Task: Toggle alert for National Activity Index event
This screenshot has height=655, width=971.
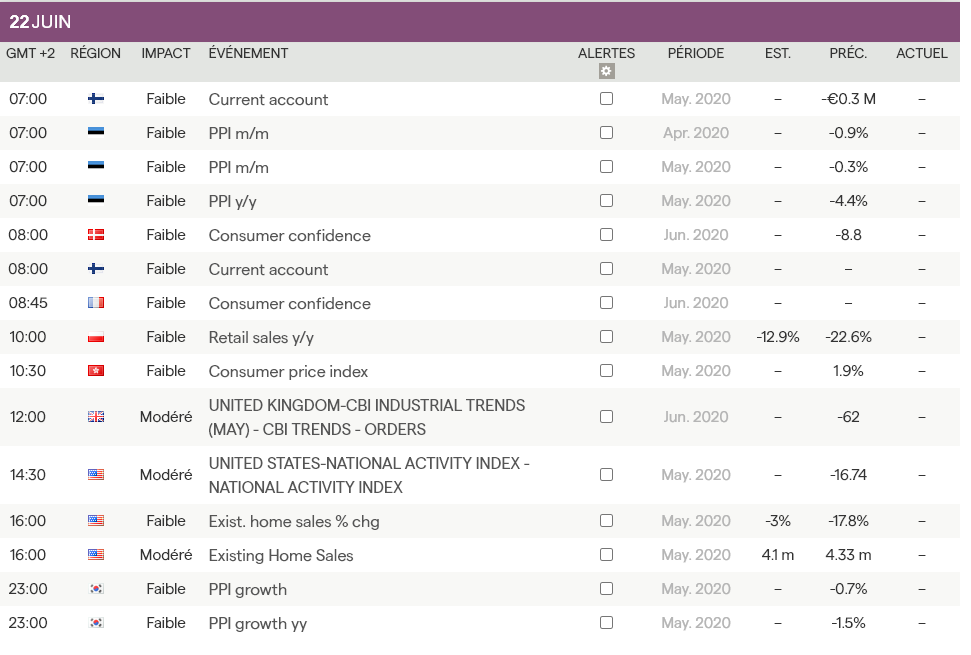Action: (606, 475)
